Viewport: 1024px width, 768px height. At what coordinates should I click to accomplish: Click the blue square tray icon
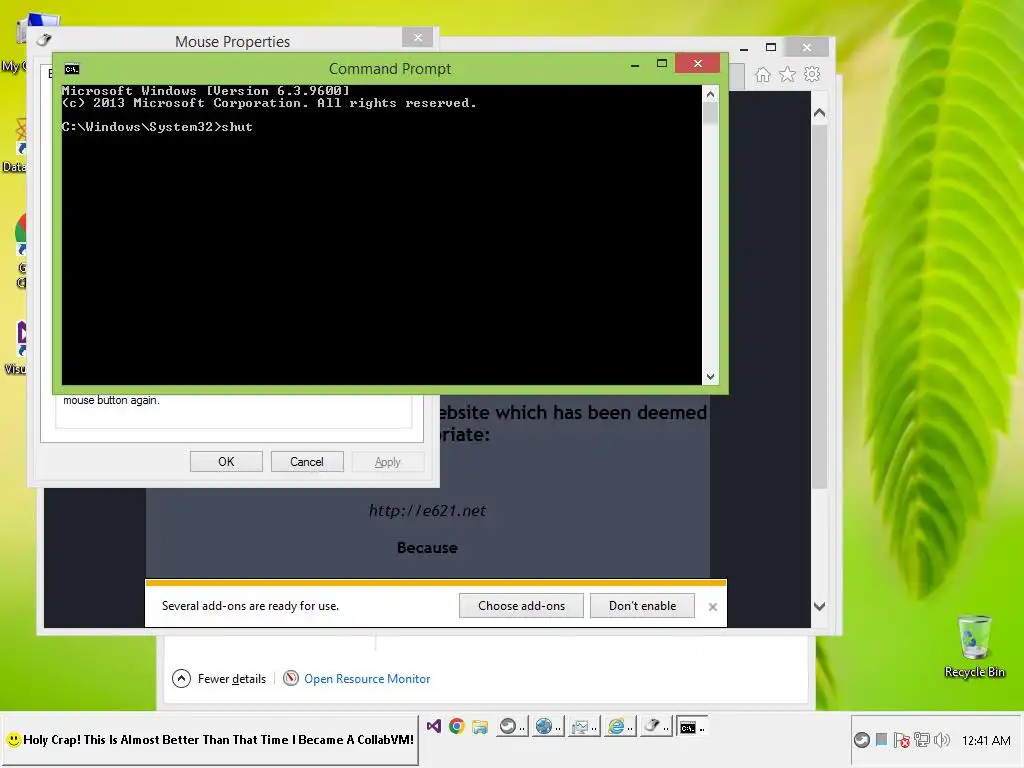coord(882,739)
